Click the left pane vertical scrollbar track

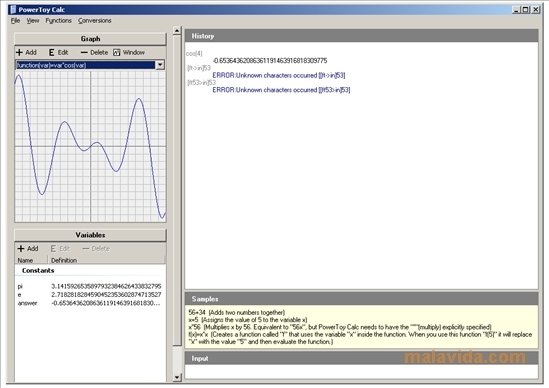[x=177, y=359]
